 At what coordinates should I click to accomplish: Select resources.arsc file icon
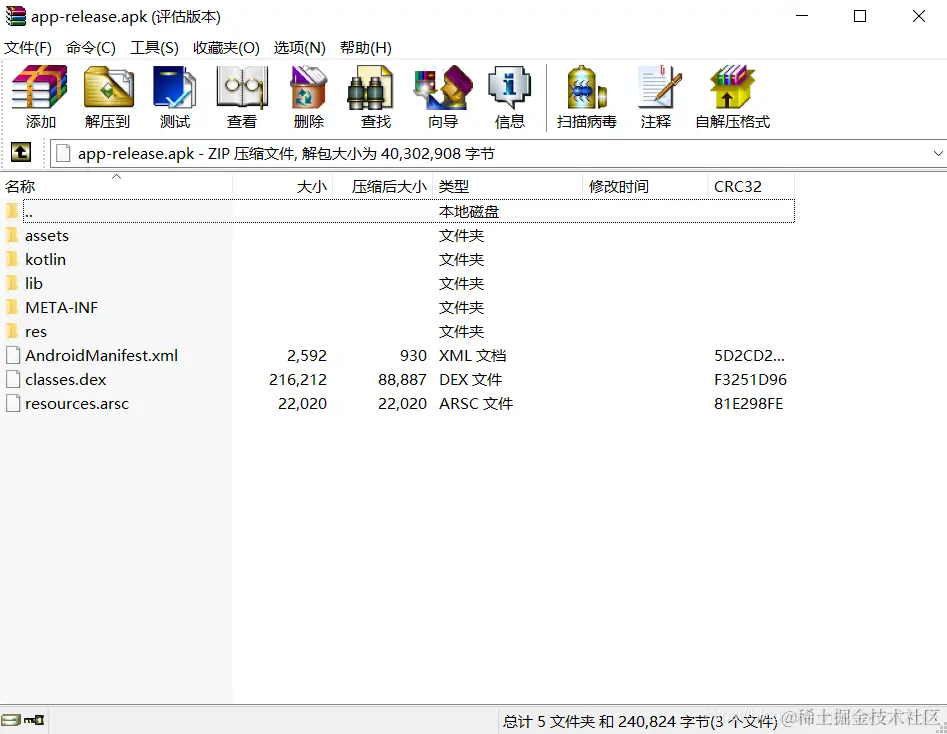tap(13, 403)
